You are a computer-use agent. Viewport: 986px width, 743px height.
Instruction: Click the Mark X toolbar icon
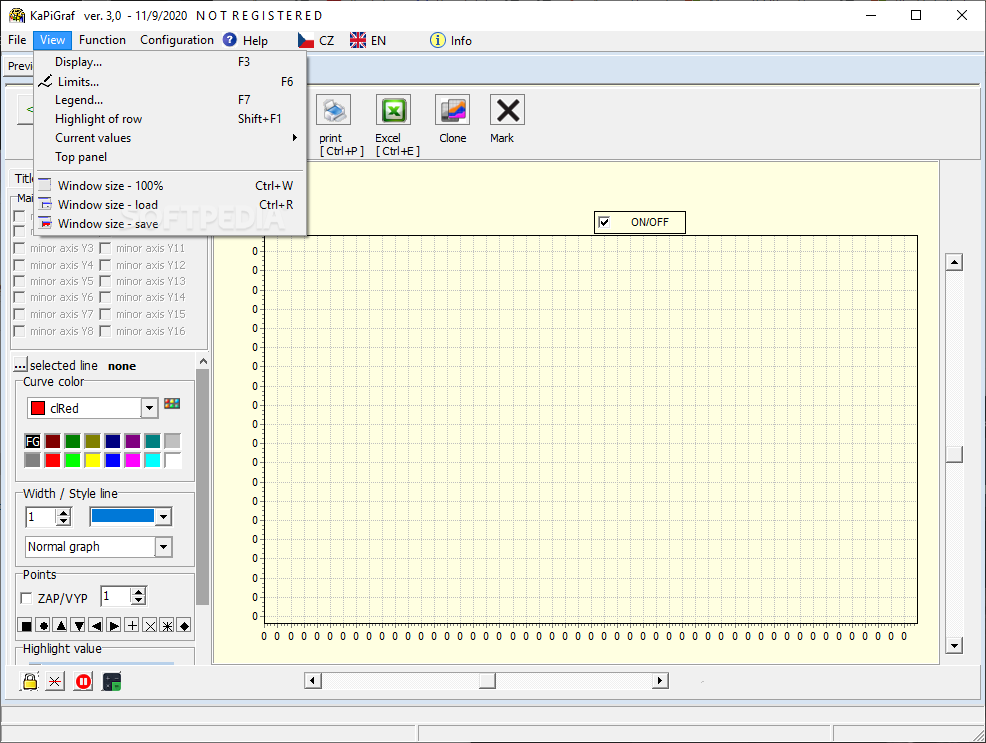[x=507, y=111]
